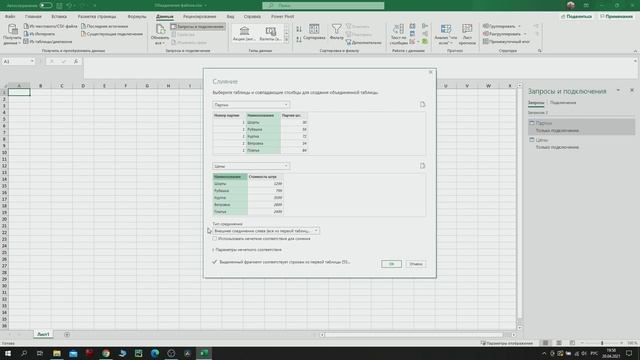640x360 pixels.
Task: Click the Refresh All icon
Action: pyautogui.click(x=160, y=30)
